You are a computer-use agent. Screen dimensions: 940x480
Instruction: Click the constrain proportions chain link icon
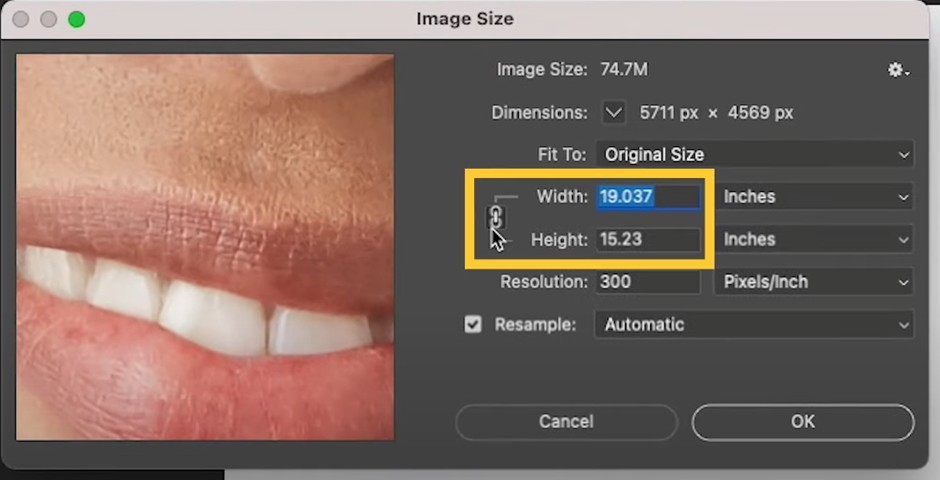[496, 216]
